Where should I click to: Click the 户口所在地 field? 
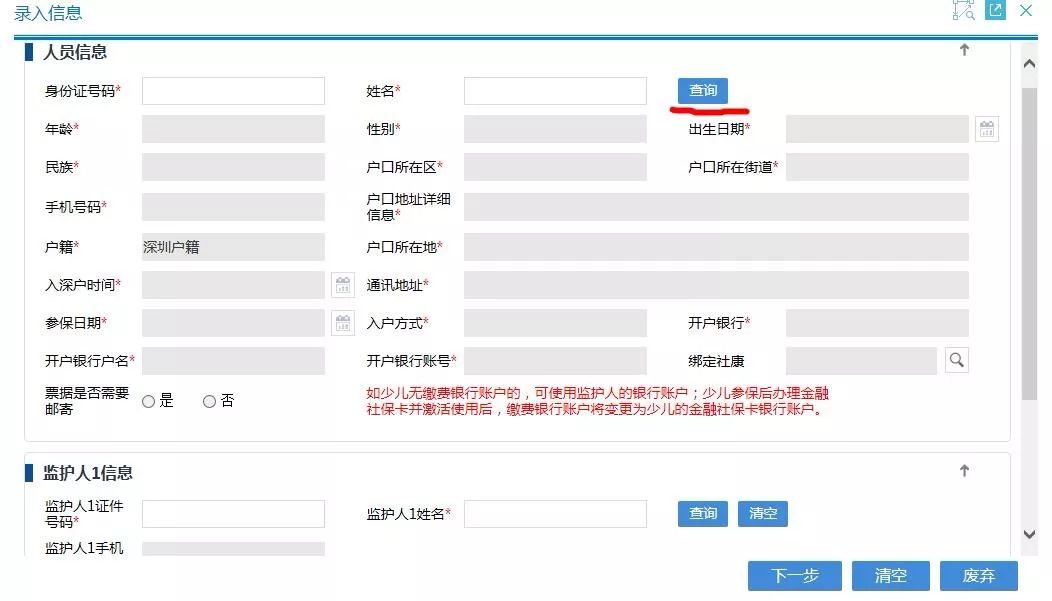(717, 247)
